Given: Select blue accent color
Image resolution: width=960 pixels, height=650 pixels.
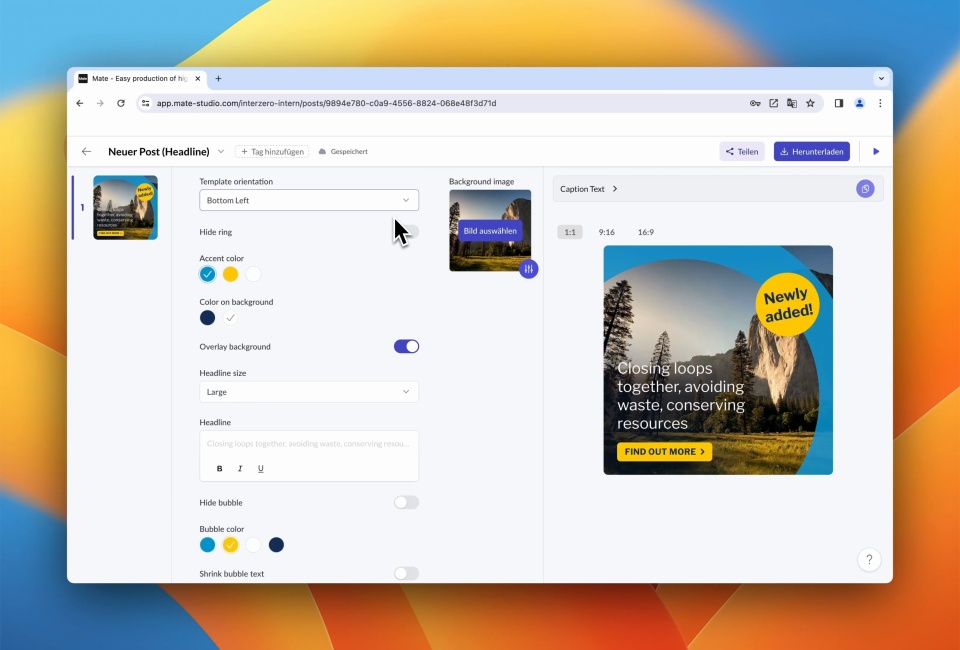Looking at the screenshot, I should [x=208, y=274].
